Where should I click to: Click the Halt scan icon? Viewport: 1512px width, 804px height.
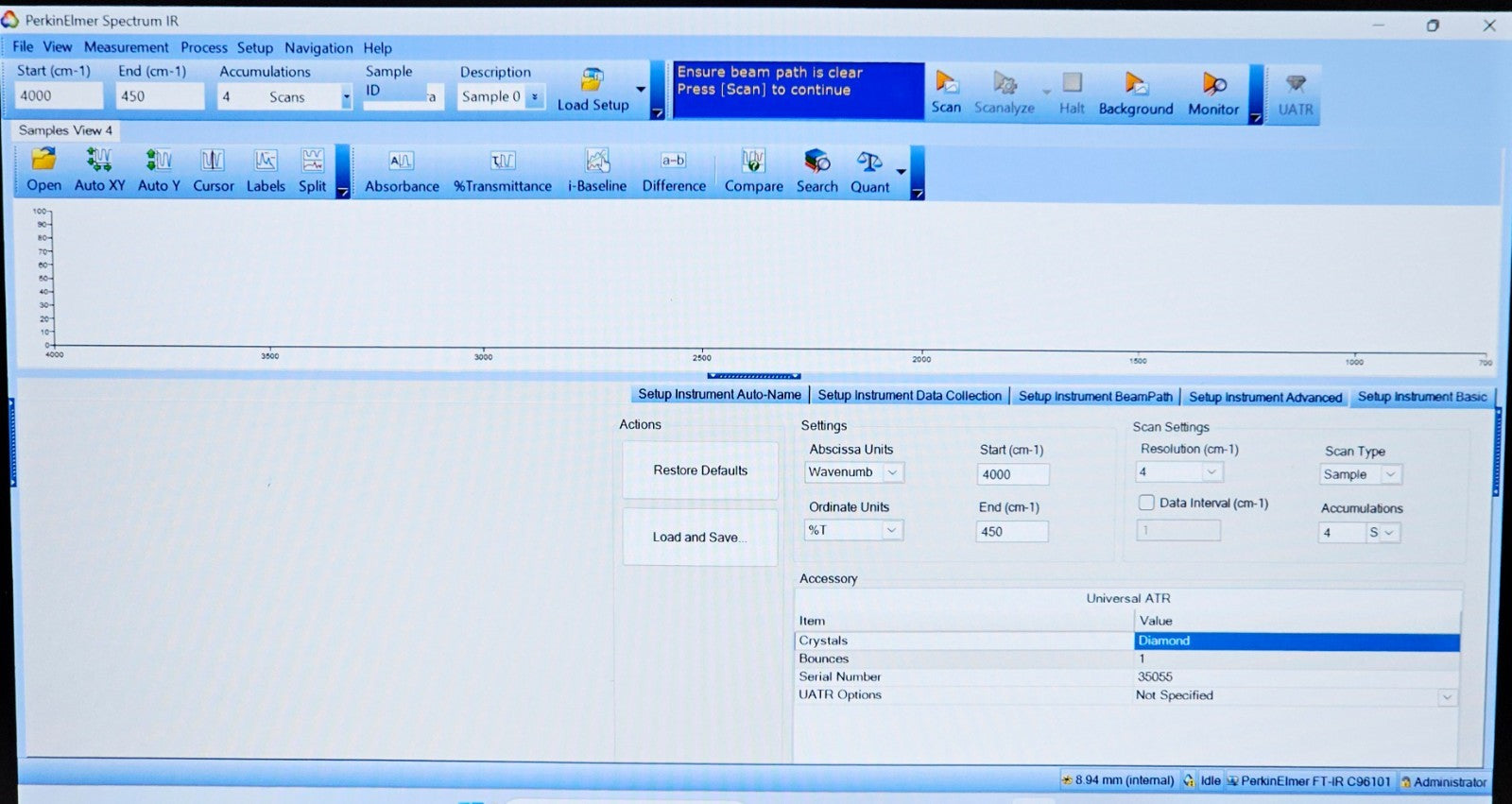(x=1072, y=83)
